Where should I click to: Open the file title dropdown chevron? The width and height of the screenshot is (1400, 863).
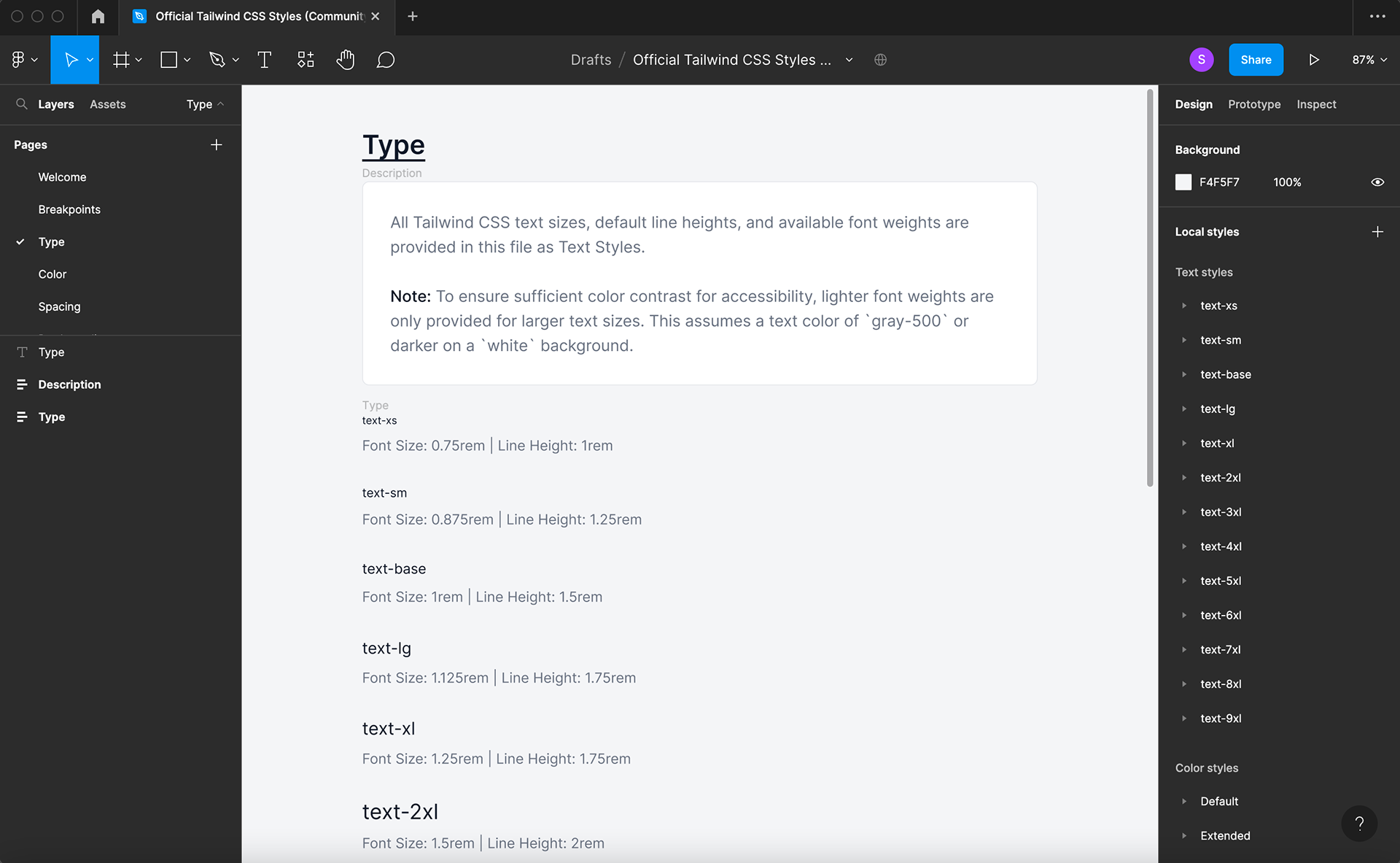coord(849,60)
